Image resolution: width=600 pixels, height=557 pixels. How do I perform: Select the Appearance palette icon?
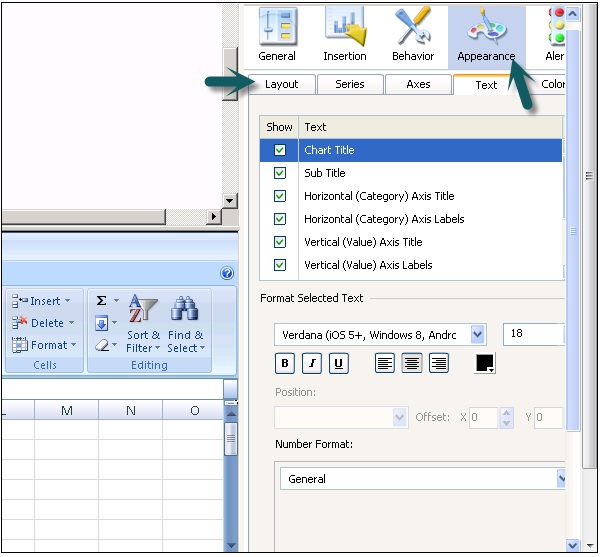click(x=485, y=33)
